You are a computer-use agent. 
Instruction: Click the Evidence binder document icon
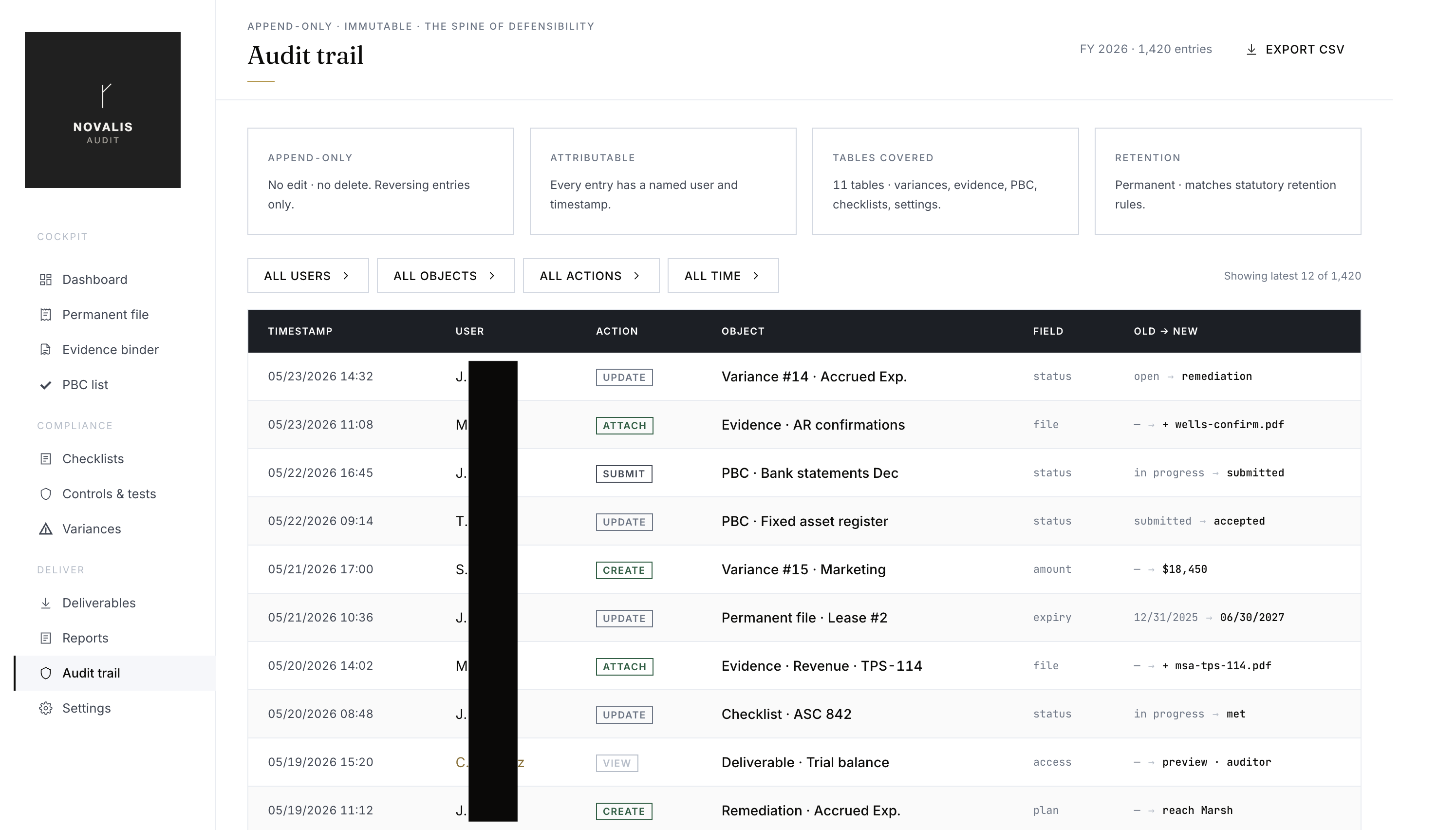pos(46,349)
